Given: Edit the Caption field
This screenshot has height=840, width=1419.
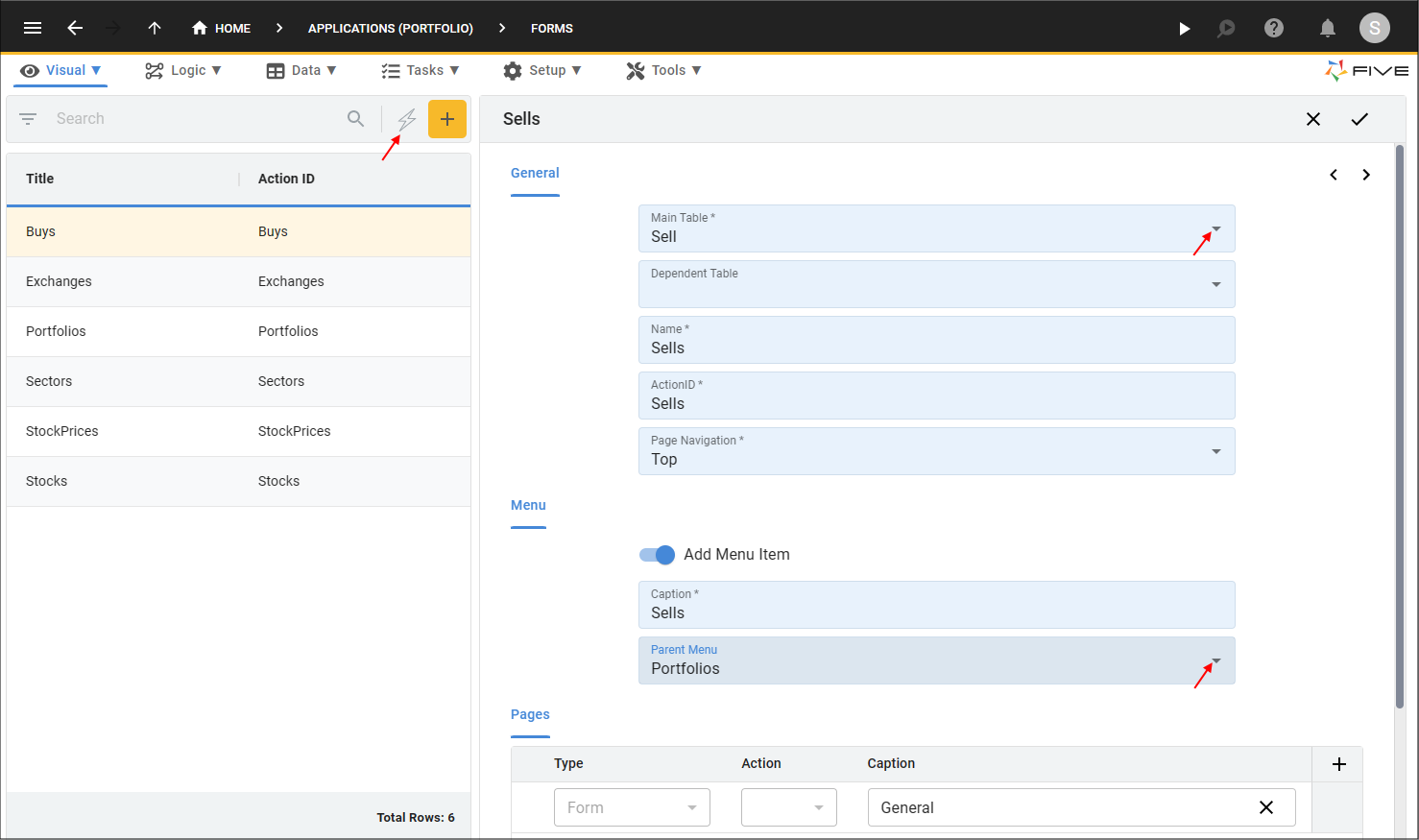Looking at the screenshot, I should pos(936,605).
